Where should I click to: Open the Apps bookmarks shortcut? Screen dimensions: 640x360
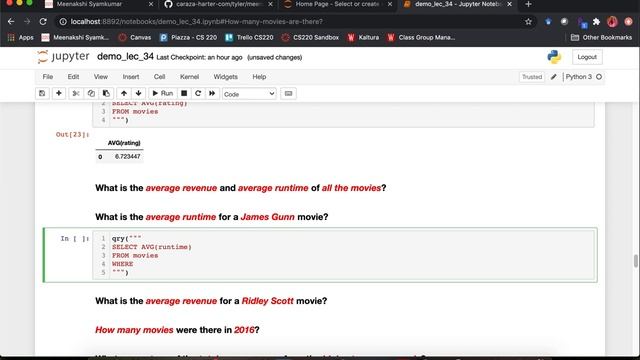click(21, 38)
